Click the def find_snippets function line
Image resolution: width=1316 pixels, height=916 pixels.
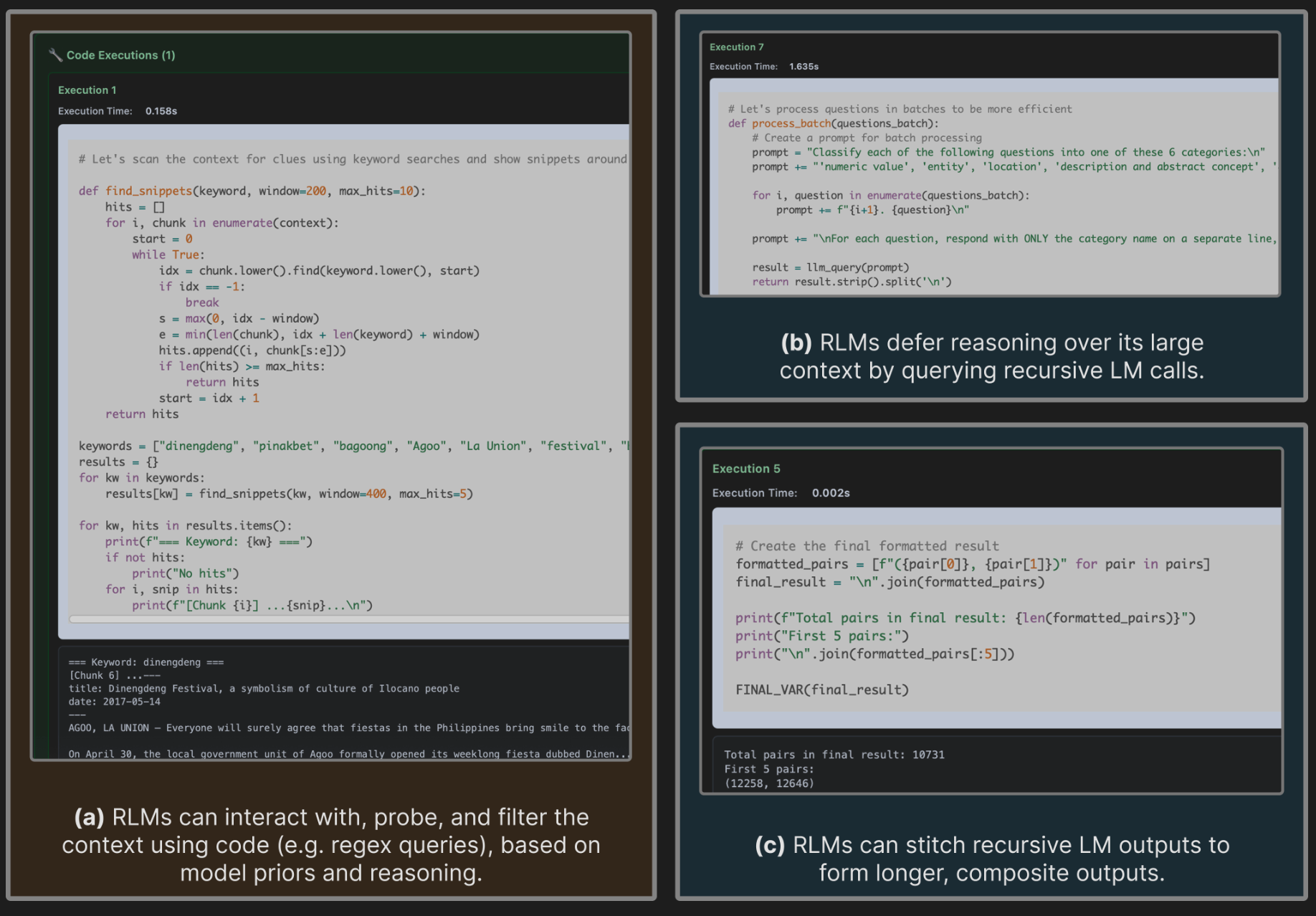coord(252,191)
